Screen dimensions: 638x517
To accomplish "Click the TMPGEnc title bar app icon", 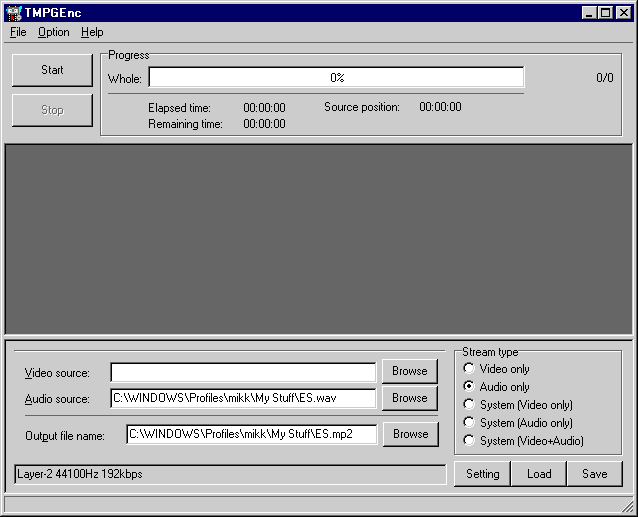I will coord(14,13).
